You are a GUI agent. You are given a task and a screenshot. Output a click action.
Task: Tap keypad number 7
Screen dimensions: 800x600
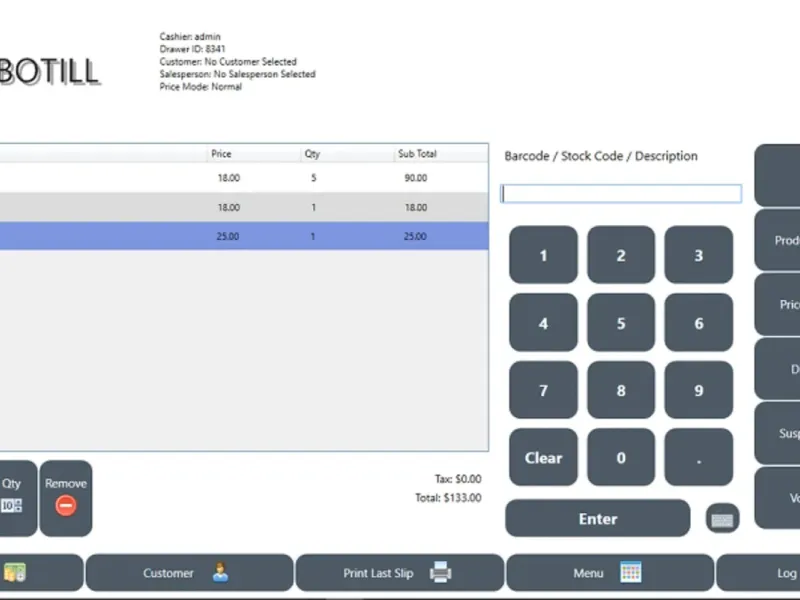tap(543, 390)
